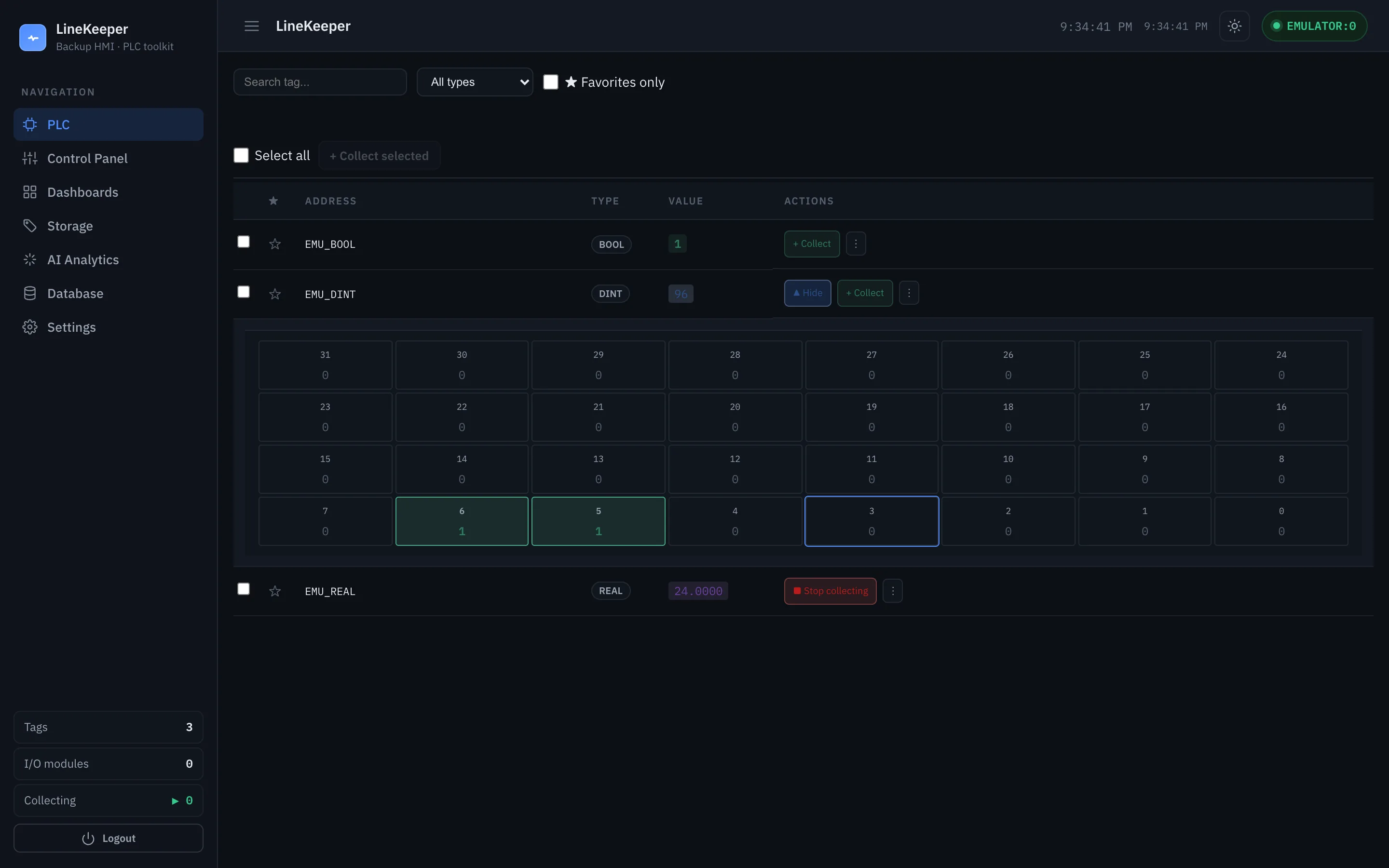Screen dimensions: 1389x868
Task: Open more options for EMU_BOOL row
Action: pos(855,244)
